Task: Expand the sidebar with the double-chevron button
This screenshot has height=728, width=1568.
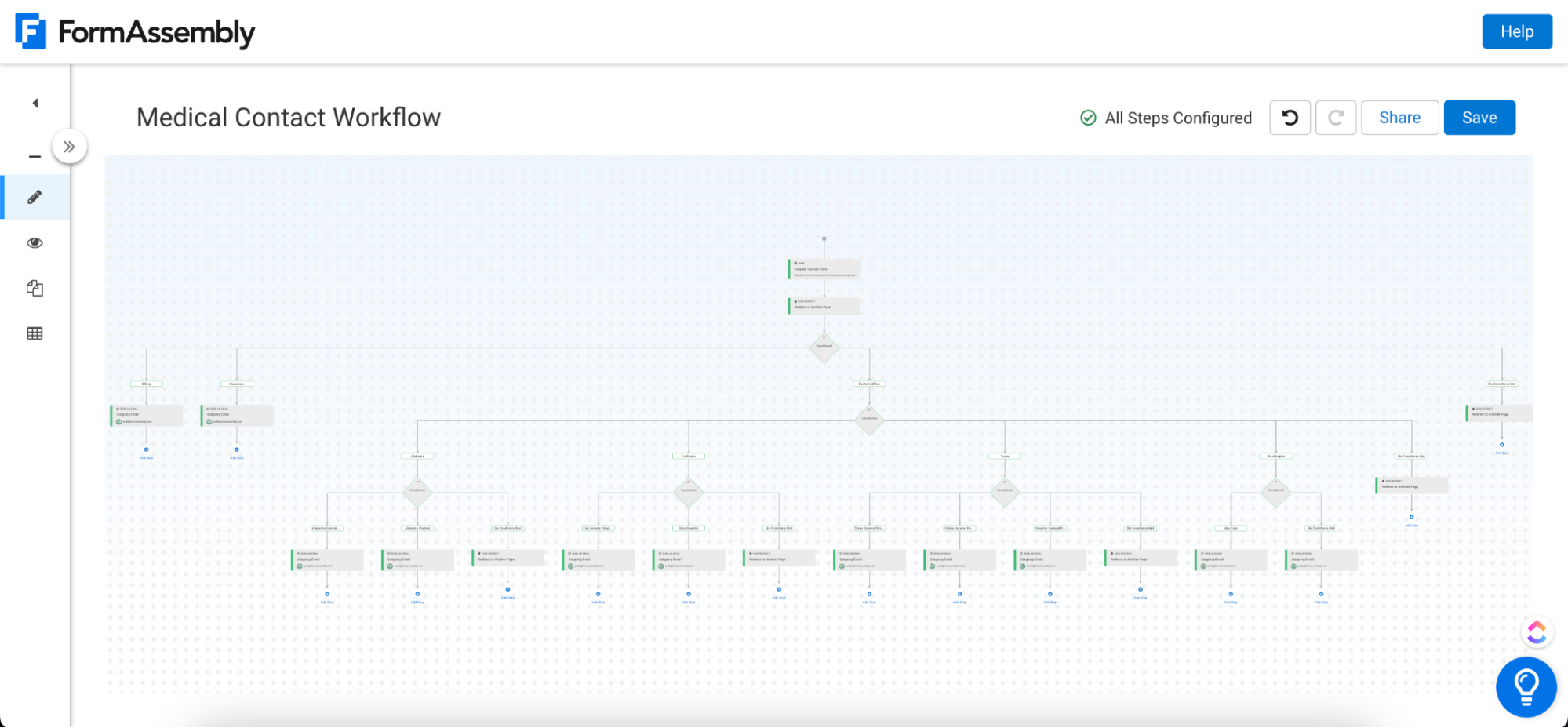Action: pos(70,145)
